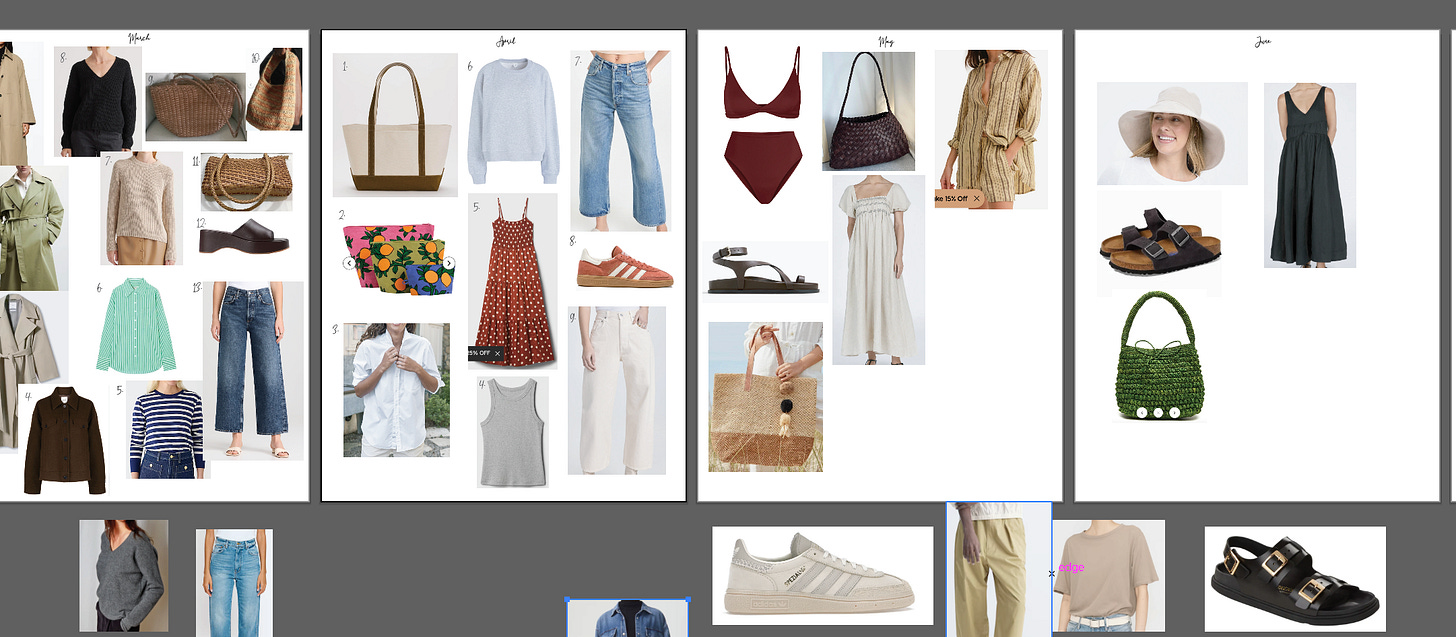The image size is (1456, 637).
Task: Select the grey ribbed tank top
Action: (x=512, y=431)
